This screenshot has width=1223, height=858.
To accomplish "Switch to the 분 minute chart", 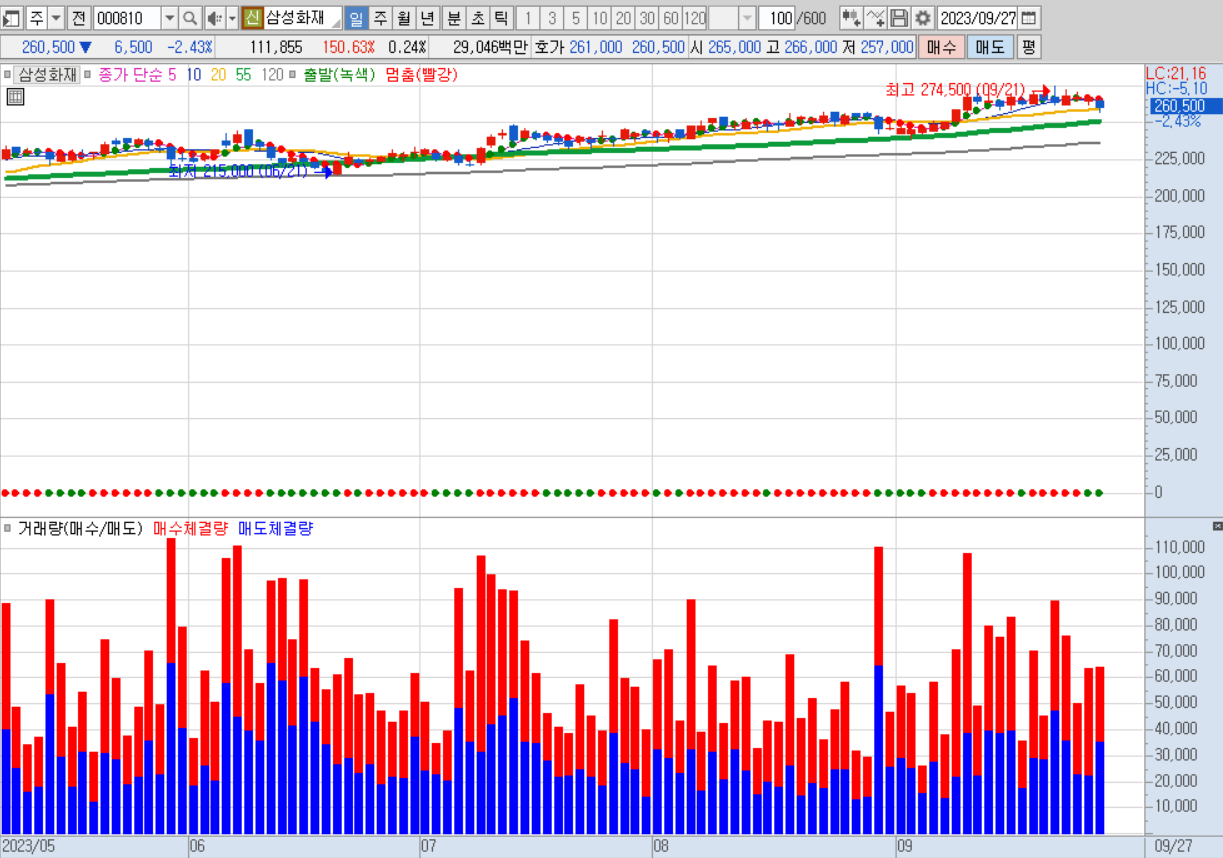I will coord(453,18).
